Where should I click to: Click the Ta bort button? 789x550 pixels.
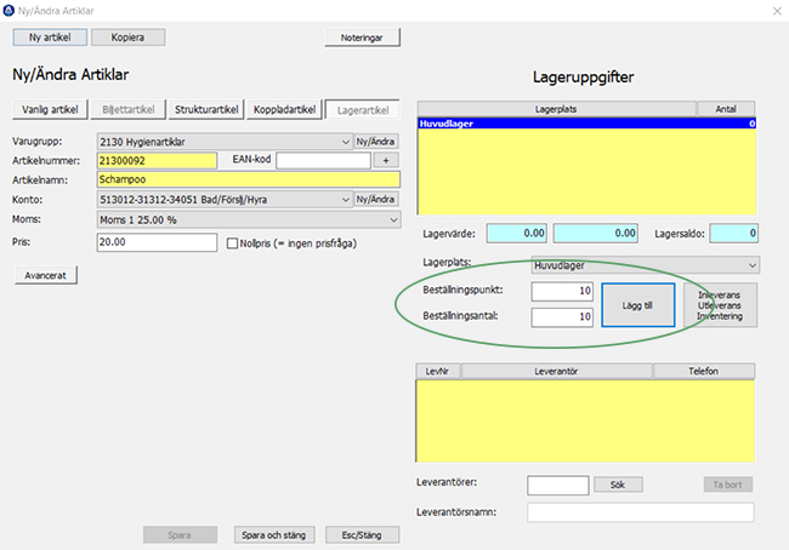[728, 485]
